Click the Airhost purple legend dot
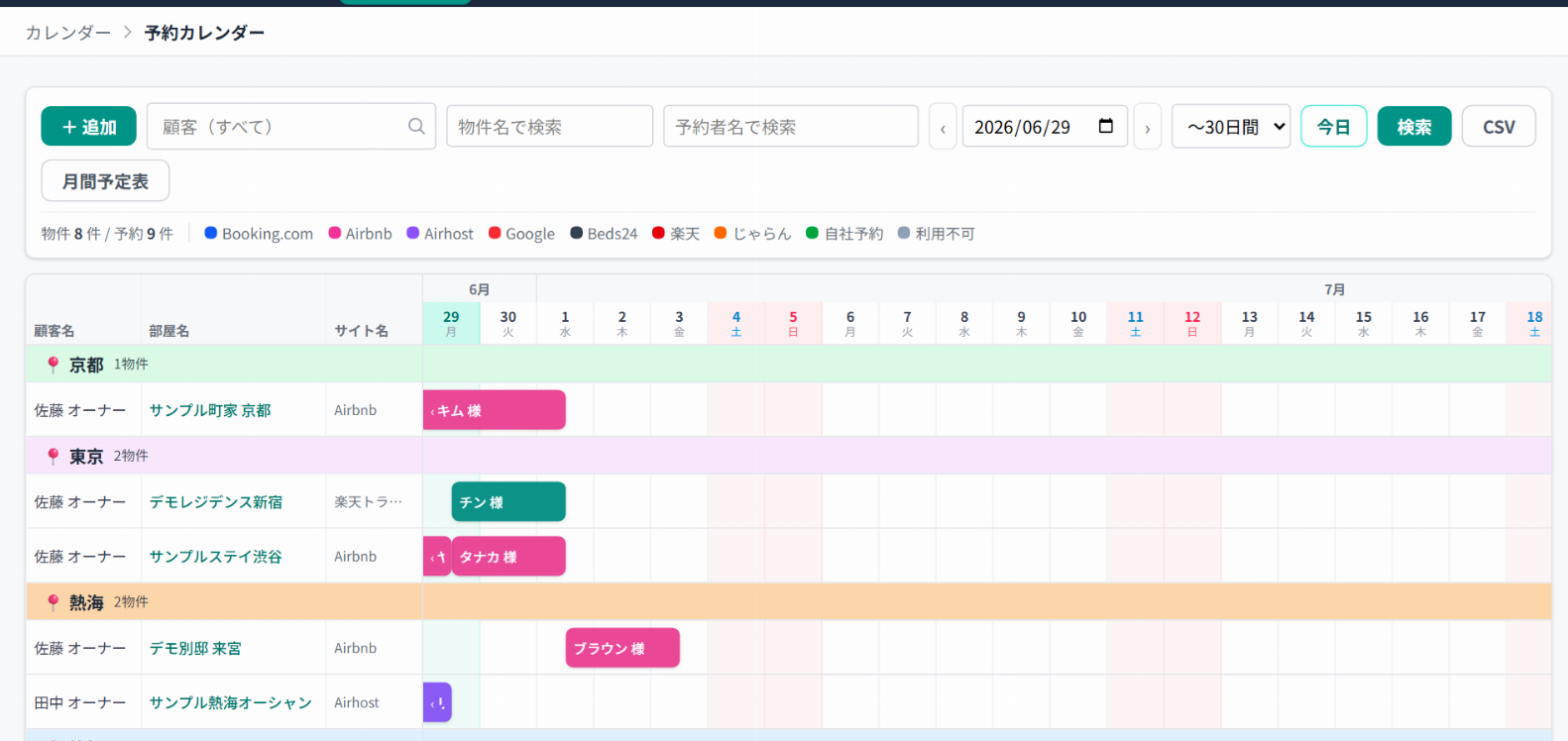 413,233
